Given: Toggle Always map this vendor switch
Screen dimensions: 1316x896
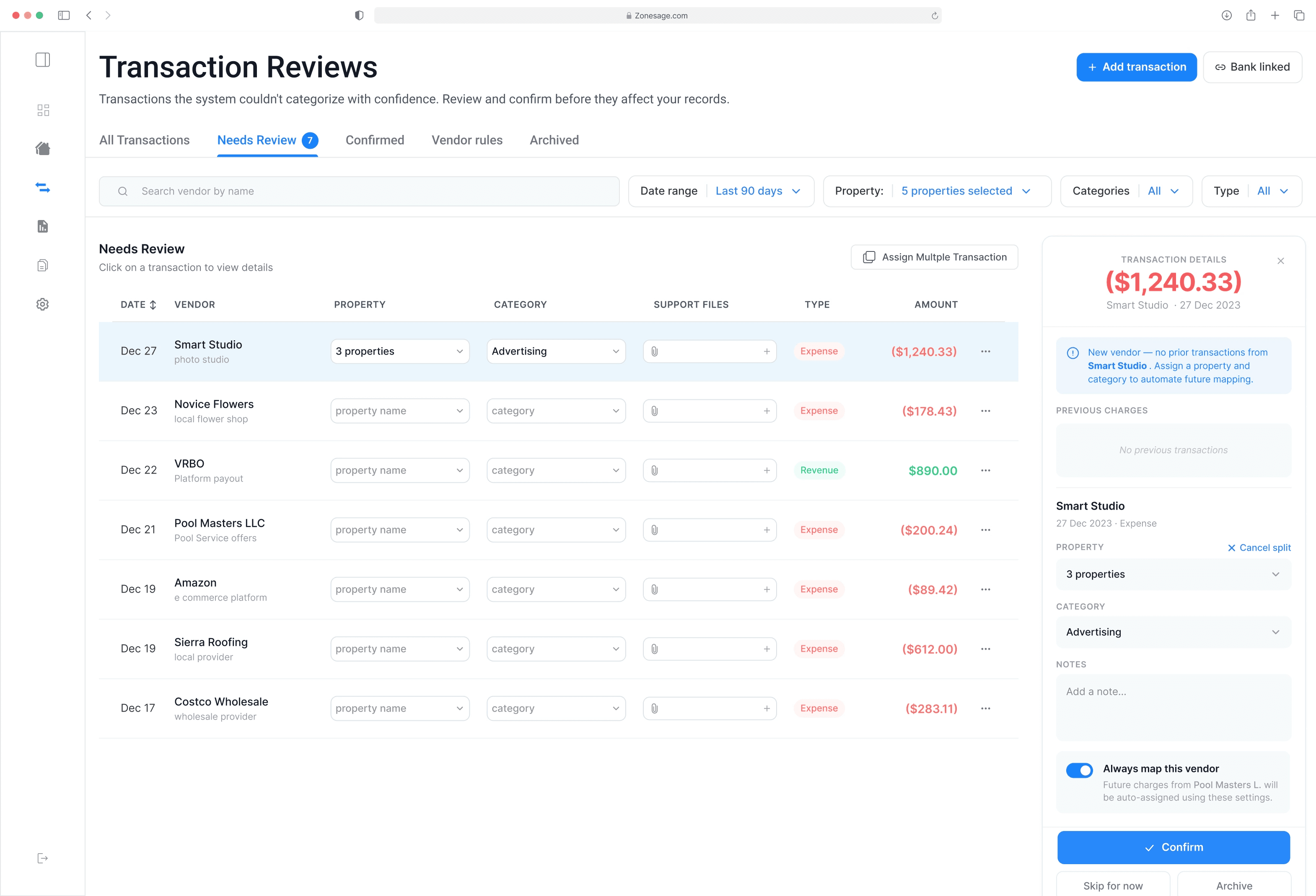Looking at the screenshot, I should point(1079,770).
